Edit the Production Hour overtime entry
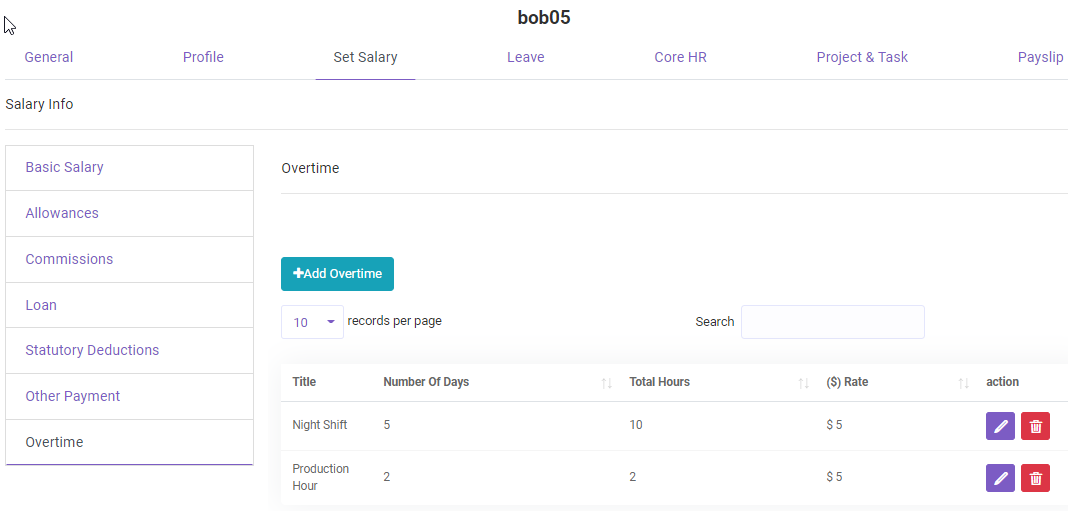 tap(1000, 478)
